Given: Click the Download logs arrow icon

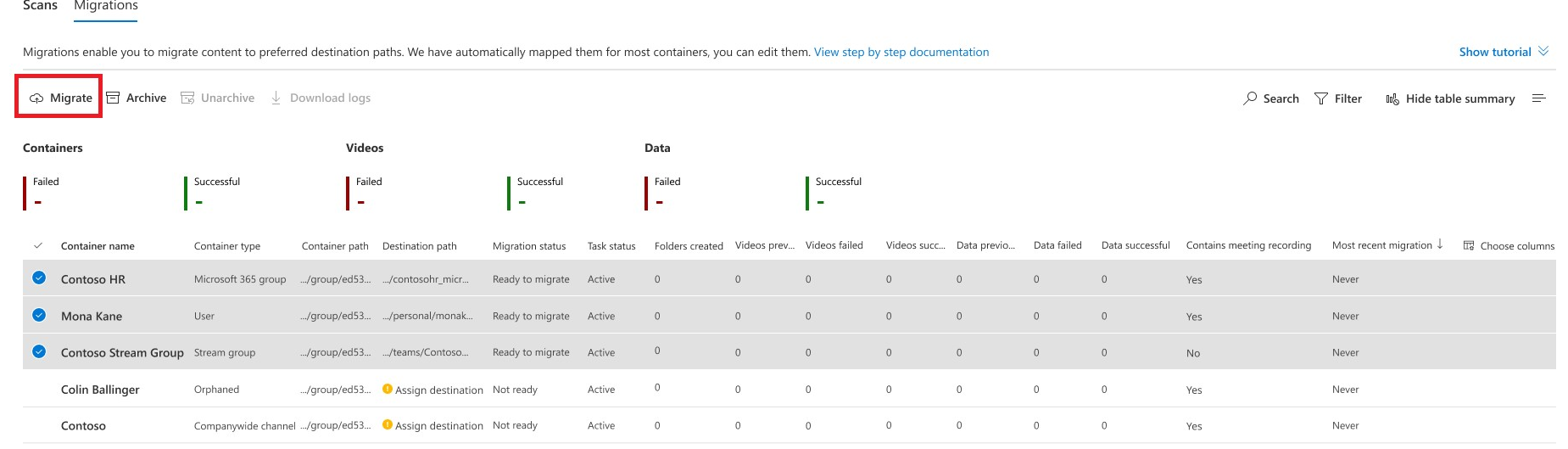Looking at the screenshot, I should tap(276, 98).
